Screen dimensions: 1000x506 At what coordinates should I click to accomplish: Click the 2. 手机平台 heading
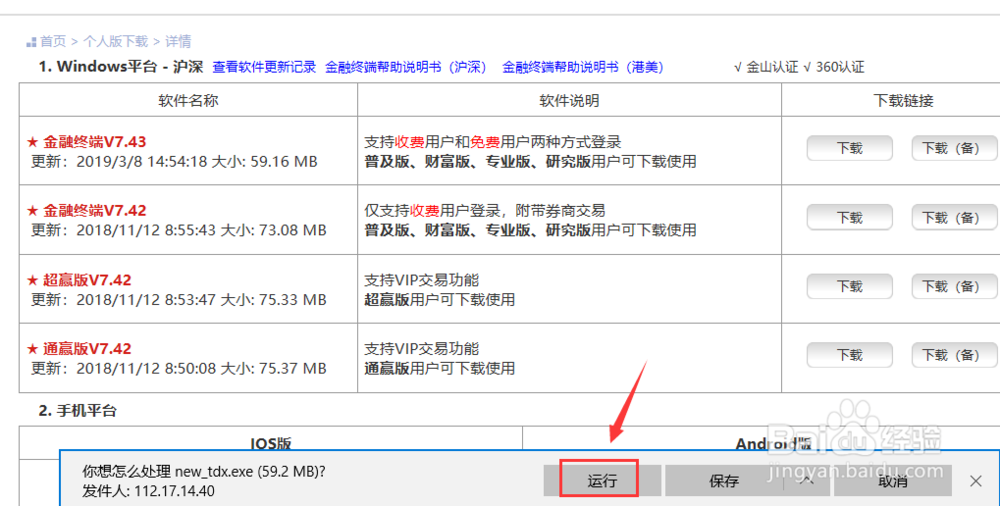tap(78, 410)
